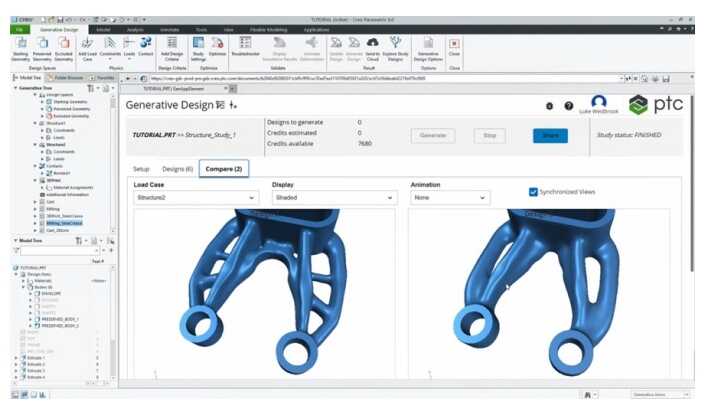Image resolution: width=717 pixels, height=415 pixels.
Task: Click the Model Tree settings icon
Action: [x=79, y=240]
